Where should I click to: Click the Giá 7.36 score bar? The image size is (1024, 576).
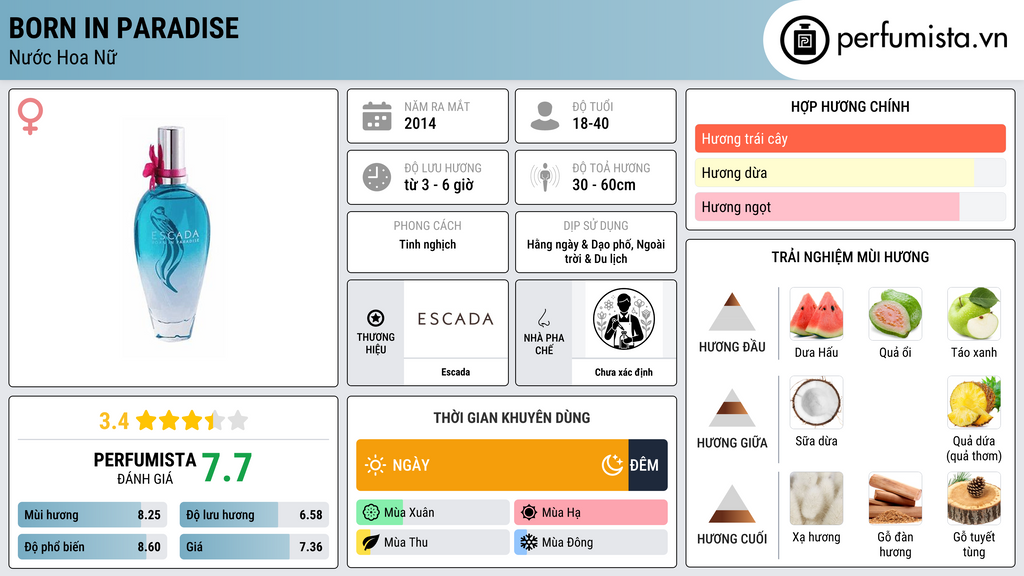click(254, 547)
